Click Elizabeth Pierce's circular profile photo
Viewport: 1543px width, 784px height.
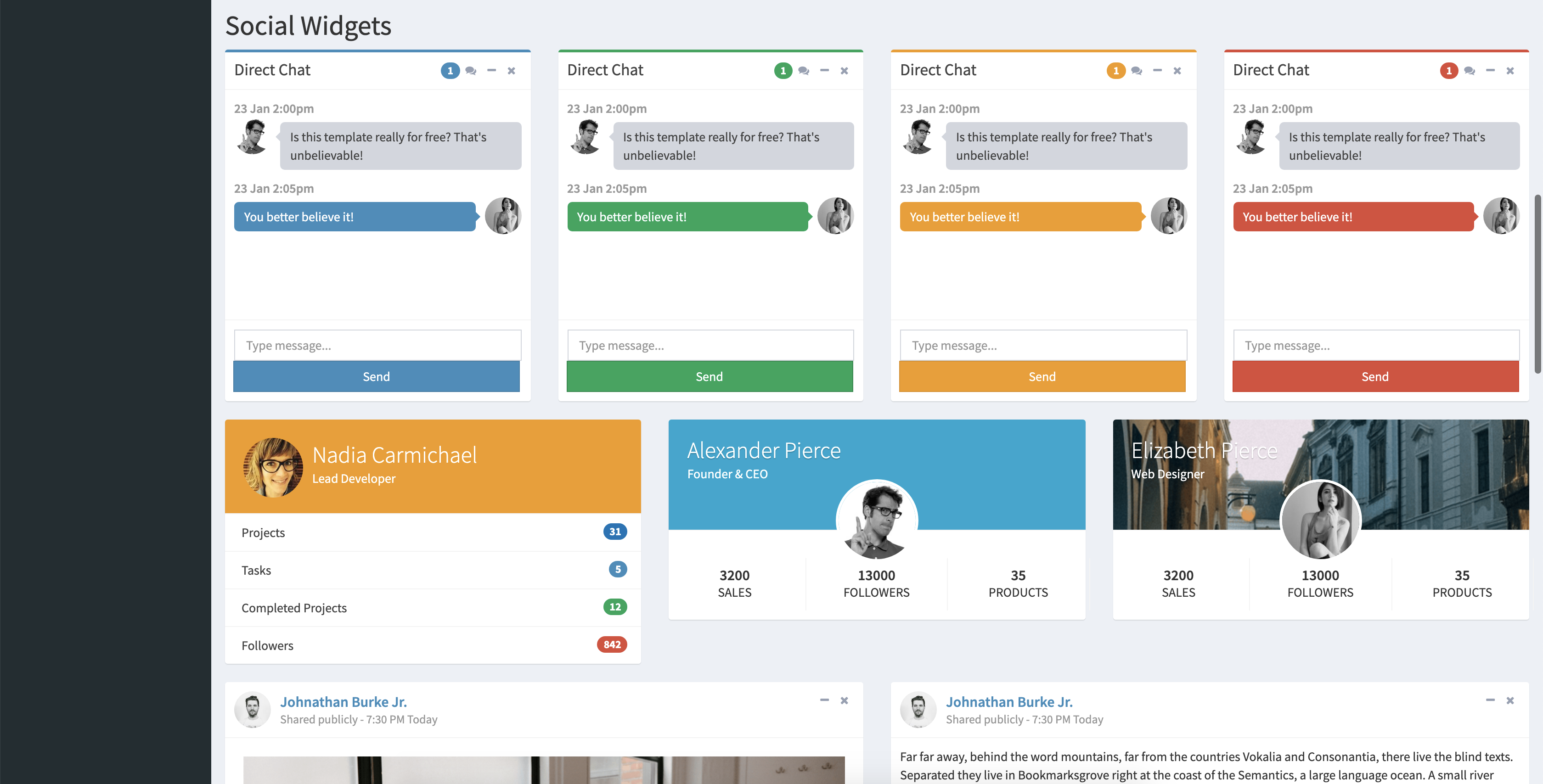(x=1321, y=520)
